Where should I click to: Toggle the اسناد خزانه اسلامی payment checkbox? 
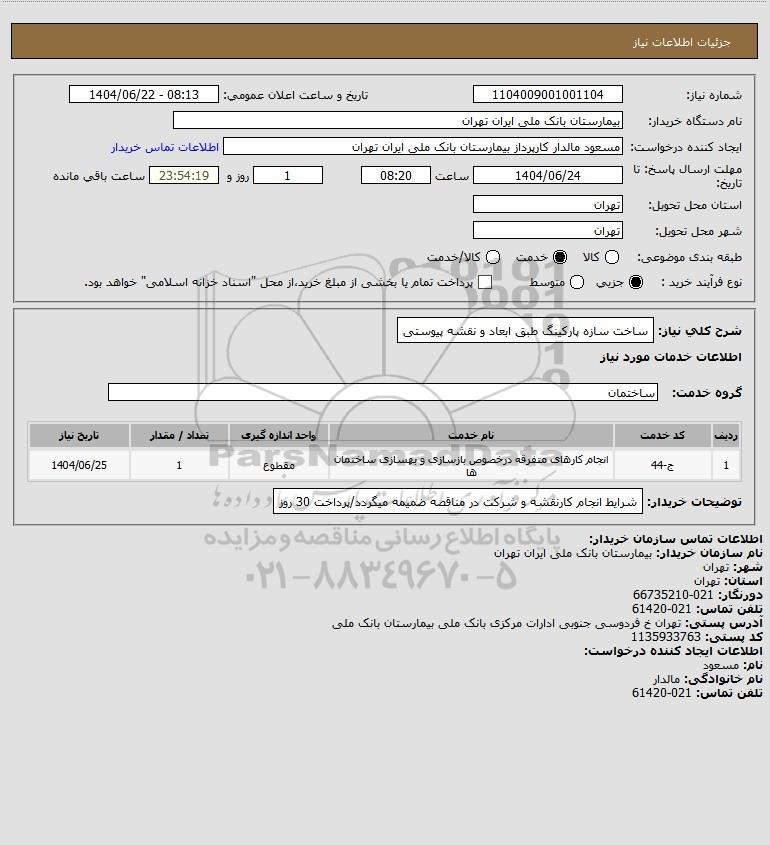[x=485, y=282]
